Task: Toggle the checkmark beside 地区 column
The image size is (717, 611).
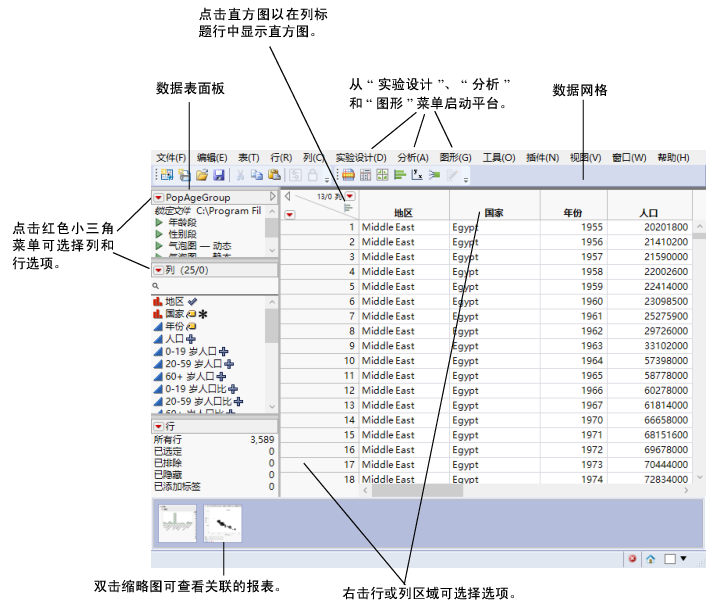Action: 193,301
